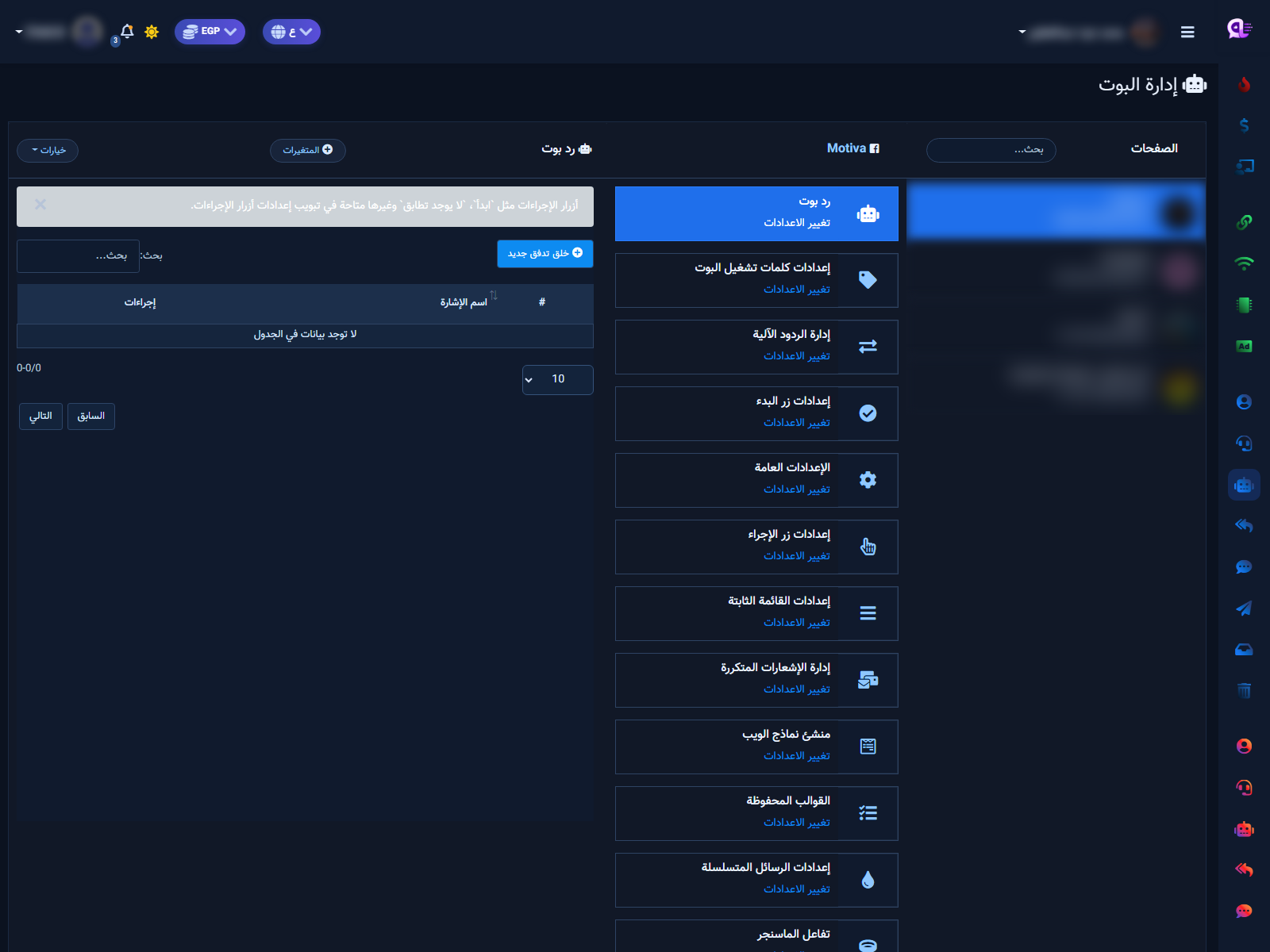This screenshot has height=952, width=1270.
Task: Select the highlighted blue robot sidebar icon
Action: (x=1244, y=485)
